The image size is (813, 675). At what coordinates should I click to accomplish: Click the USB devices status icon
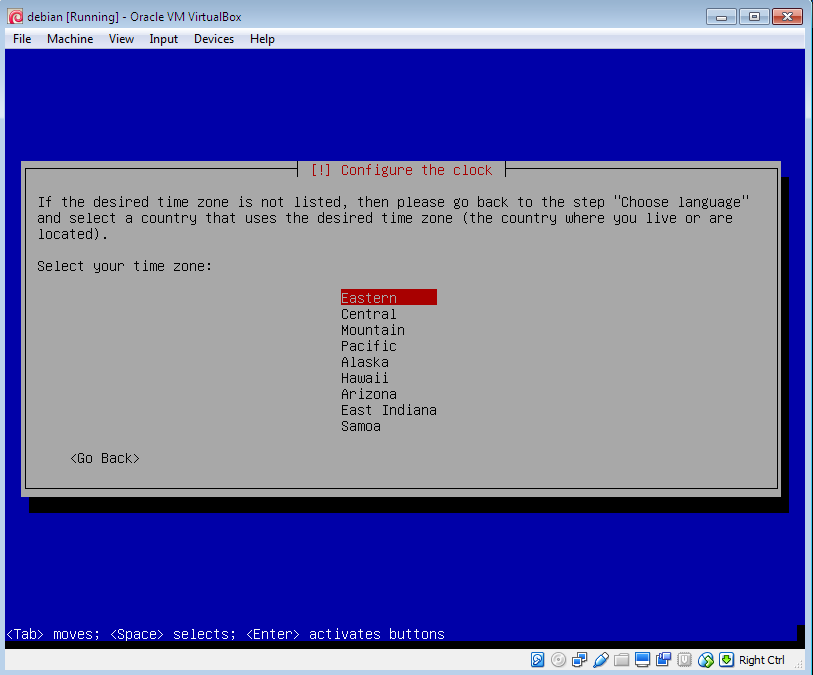click(600, 659)
